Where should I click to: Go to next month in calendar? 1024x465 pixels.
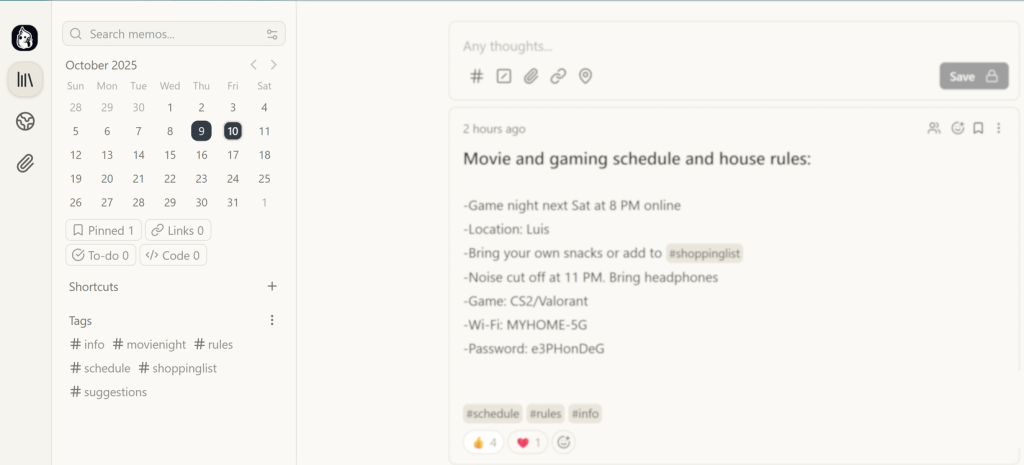coord(274,65)
